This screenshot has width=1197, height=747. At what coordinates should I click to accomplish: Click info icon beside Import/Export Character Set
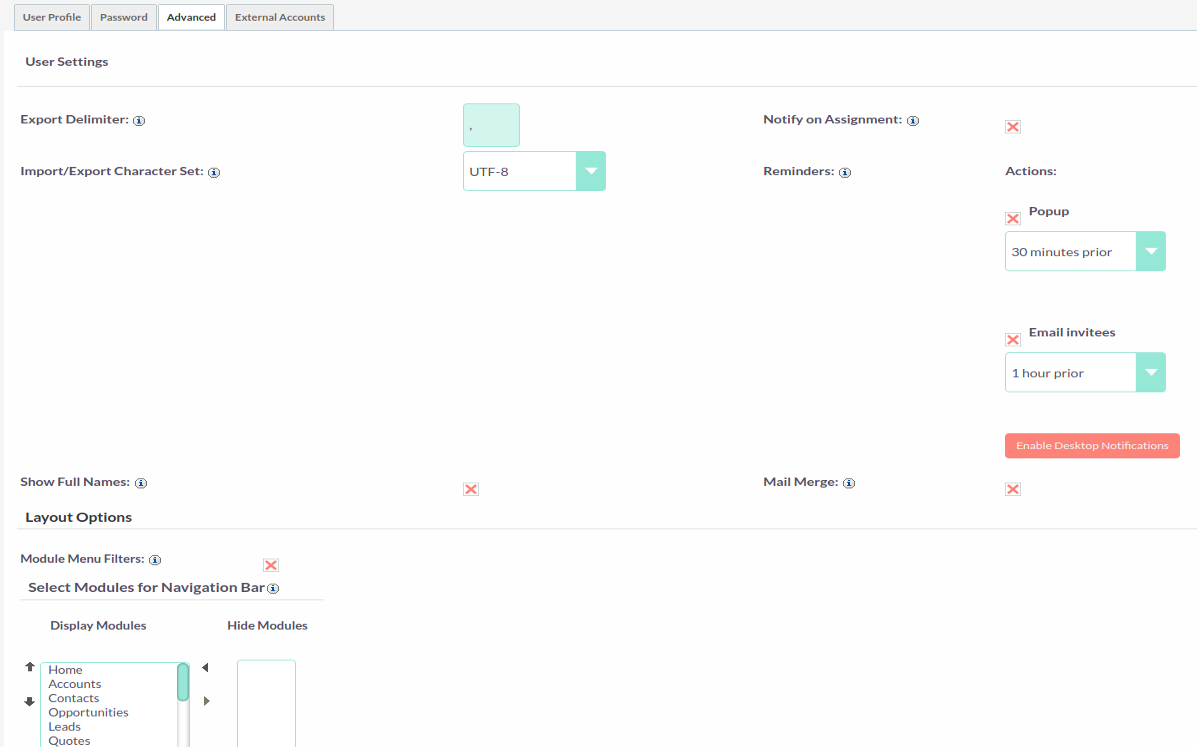(214, 173)
